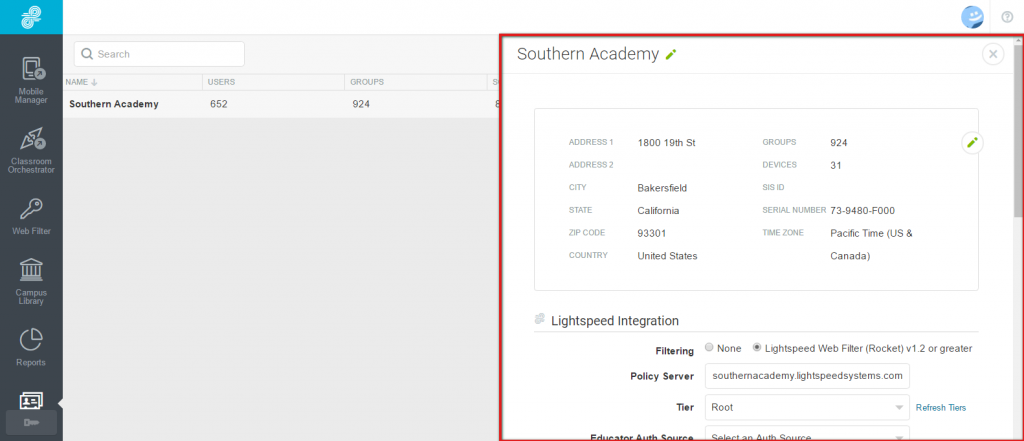Click the Southern Academy panel title
Image resolution: width=1024 pixels, height=441 pixels.
tap(588, 54)
